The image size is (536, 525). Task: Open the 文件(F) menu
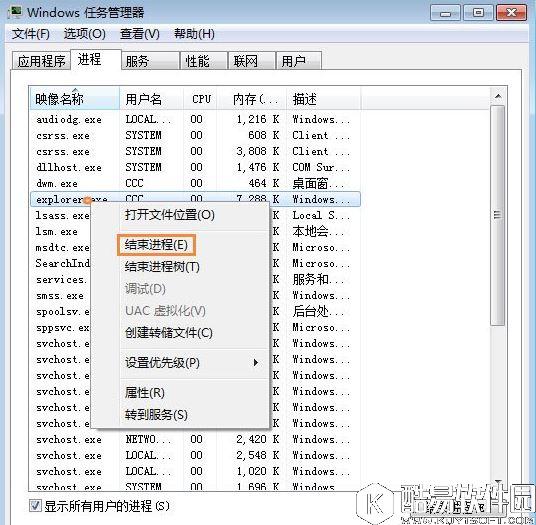[x=31, y=34]
